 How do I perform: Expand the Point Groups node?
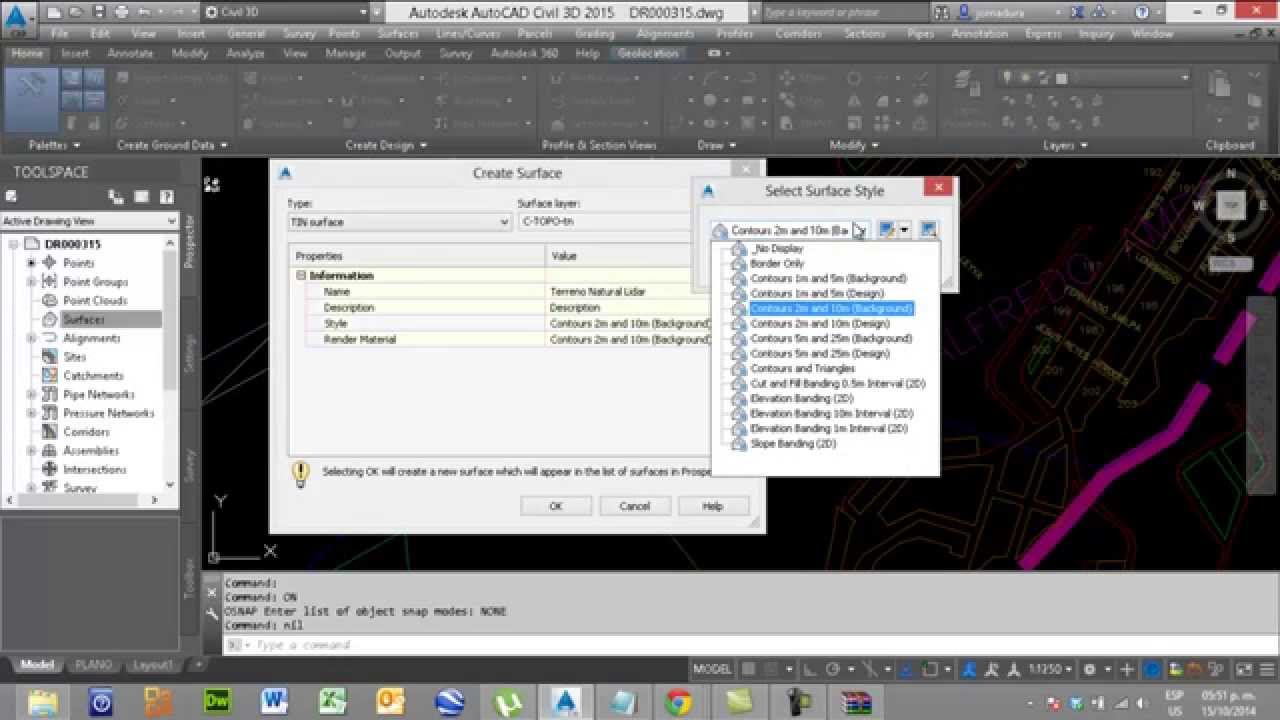(31, 282)
